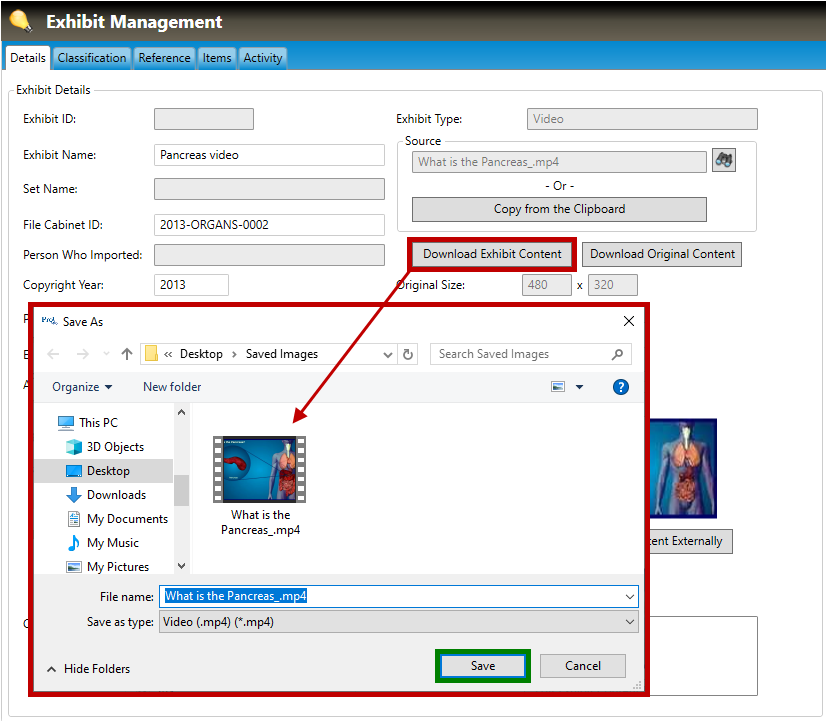Click the search magnifier icon

pos(617,354)
